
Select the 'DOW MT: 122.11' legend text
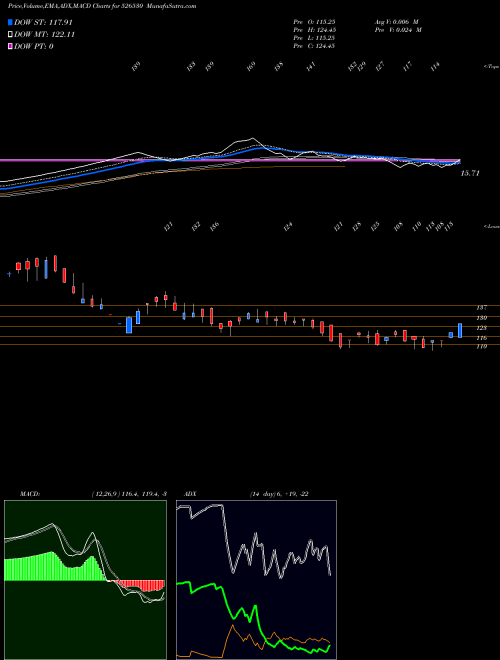coord(44,35)
